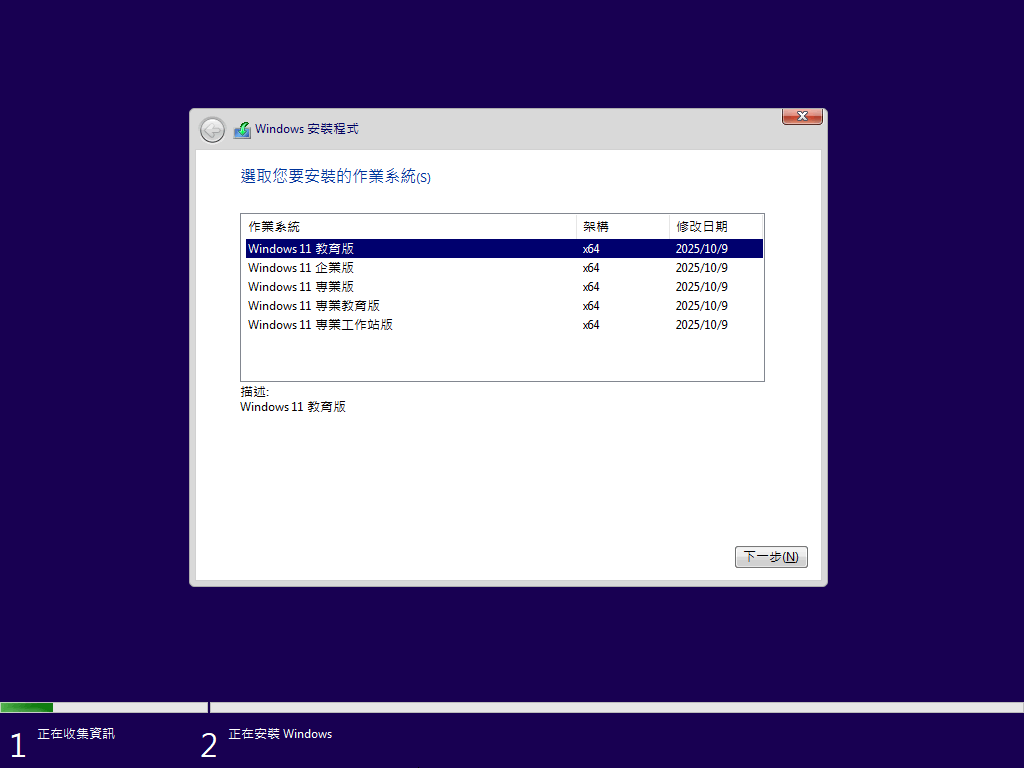
Task: Click x64 cell in the 企業版 row
Action: [x=591, y=268]
